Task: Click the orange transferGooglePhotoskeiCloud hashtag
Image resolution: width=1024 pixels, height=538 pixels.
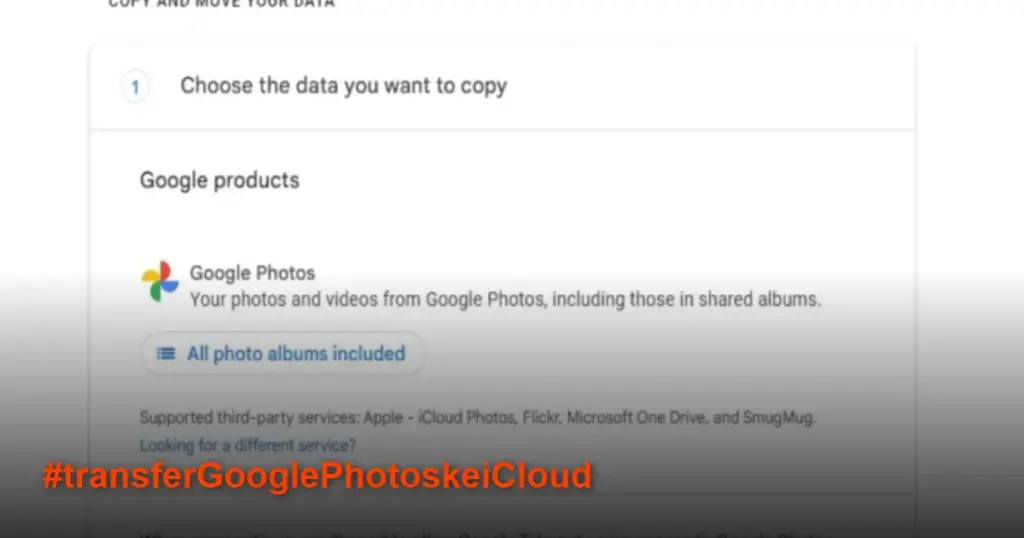Action: tap(317, 476)
